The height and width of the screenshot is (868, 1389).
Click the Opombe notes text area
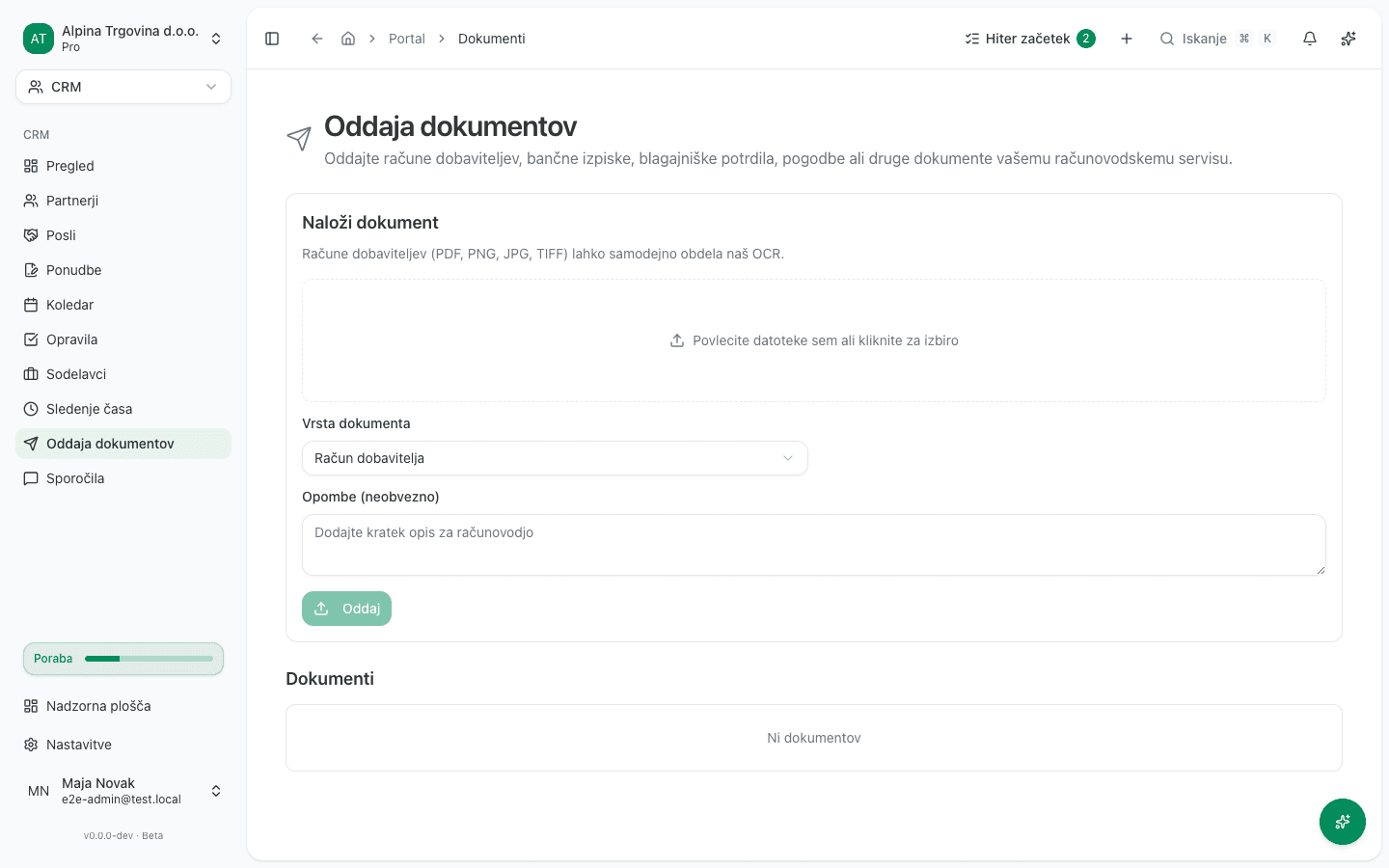pyautogui.click(x=814, y=545)
